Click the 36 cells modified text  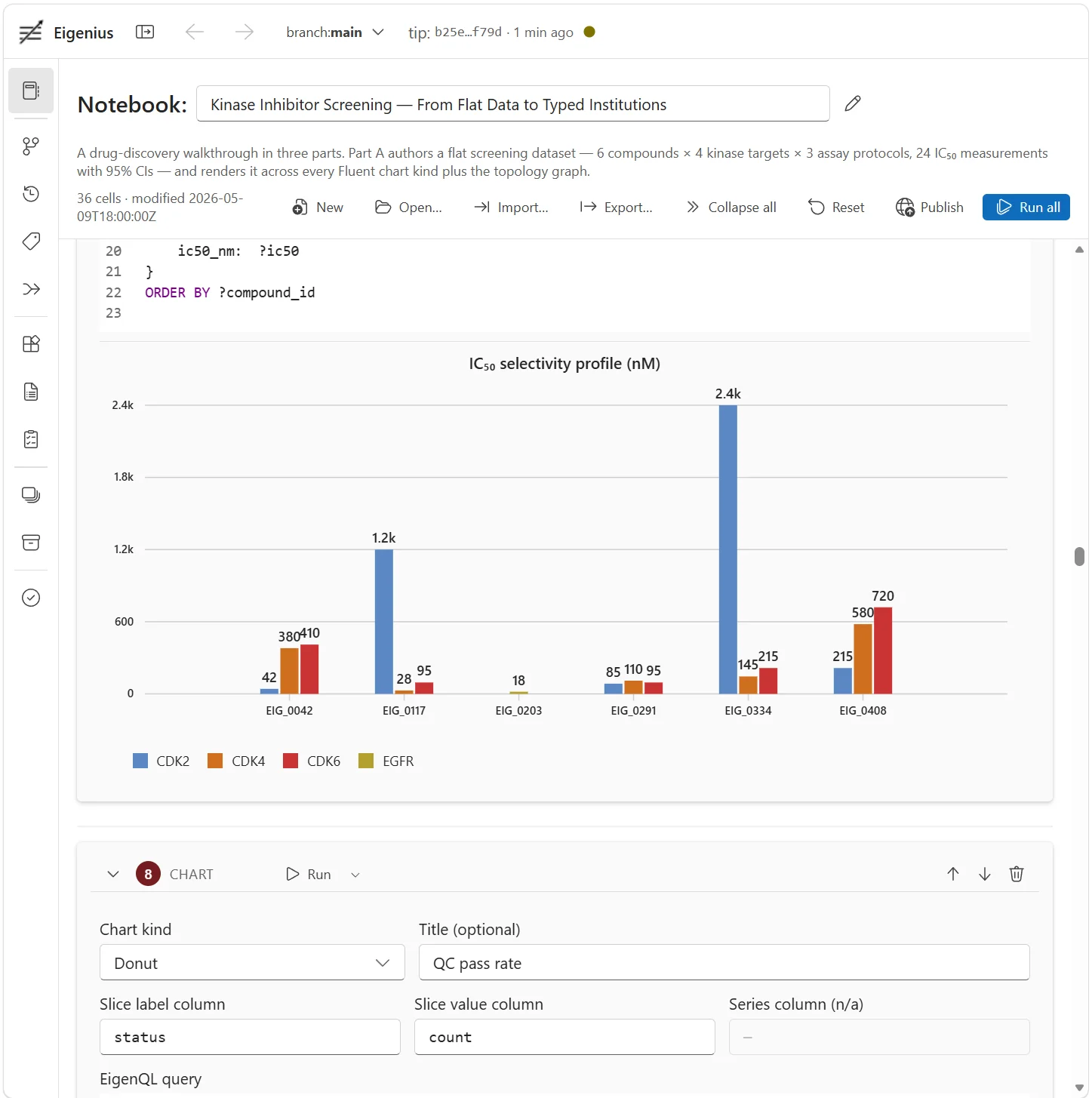[x=160, y=208]
